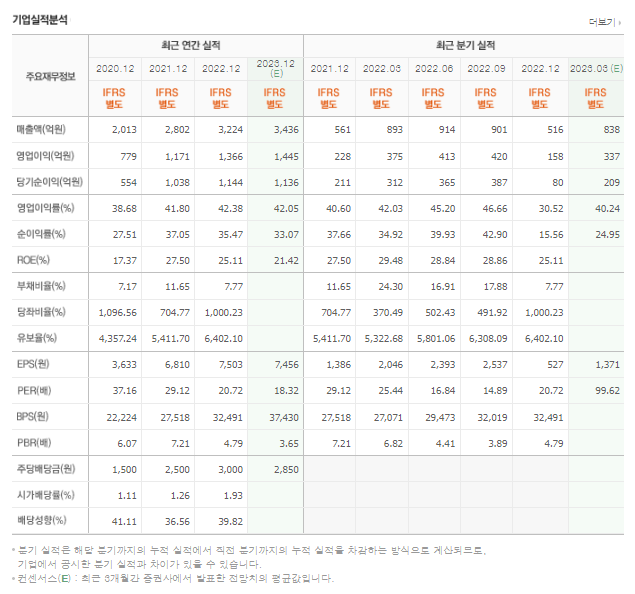
Task: Click the 영업이익률(%) row label
Action: pyautogui.click(x=45, y=208)
